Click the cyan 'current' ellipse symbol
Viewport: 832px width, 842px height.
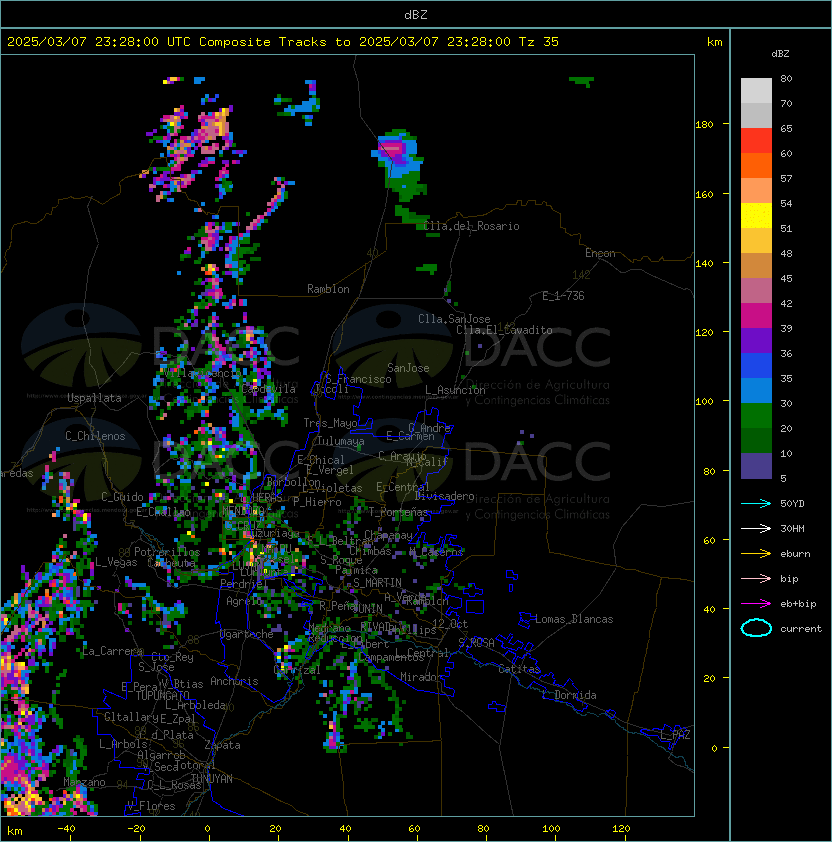pos(756,628)
